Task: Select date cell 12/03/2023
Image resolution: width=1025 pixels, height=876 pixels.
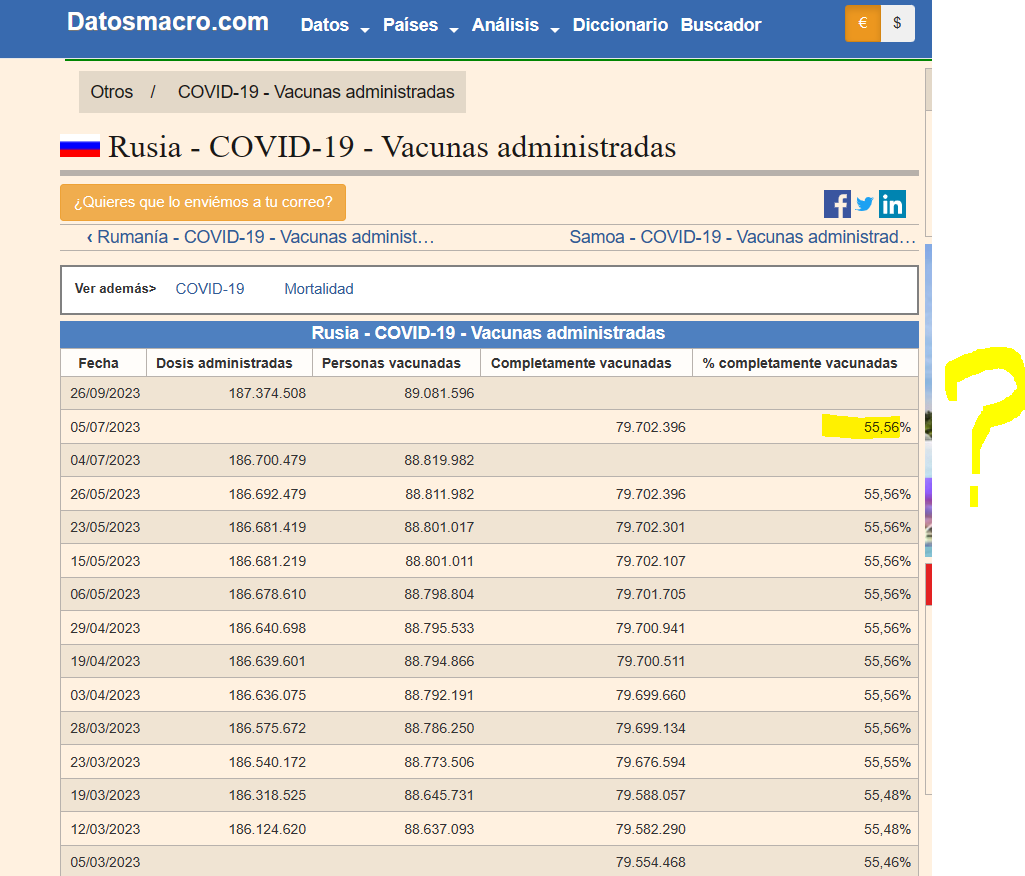Action: point(105,829)
